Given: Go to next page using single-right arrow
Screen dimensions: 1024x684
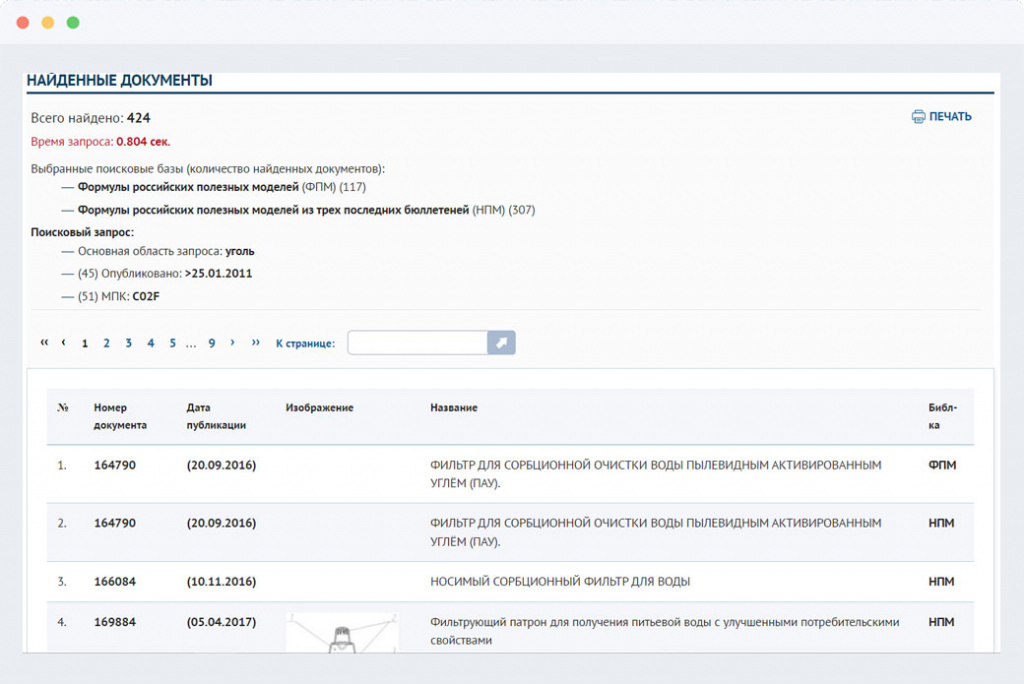Looking at the screenshot, I should pos(233,343).
